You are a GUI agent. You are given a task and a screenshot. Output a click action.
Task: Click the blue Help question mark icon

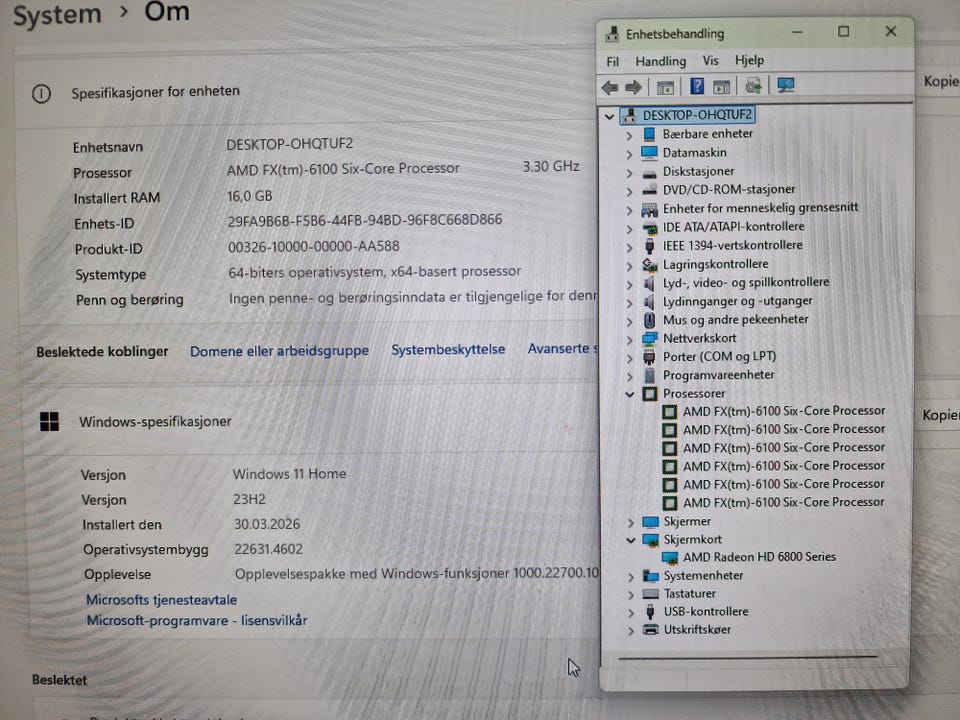pyautogui.click(x=697, y=86)
